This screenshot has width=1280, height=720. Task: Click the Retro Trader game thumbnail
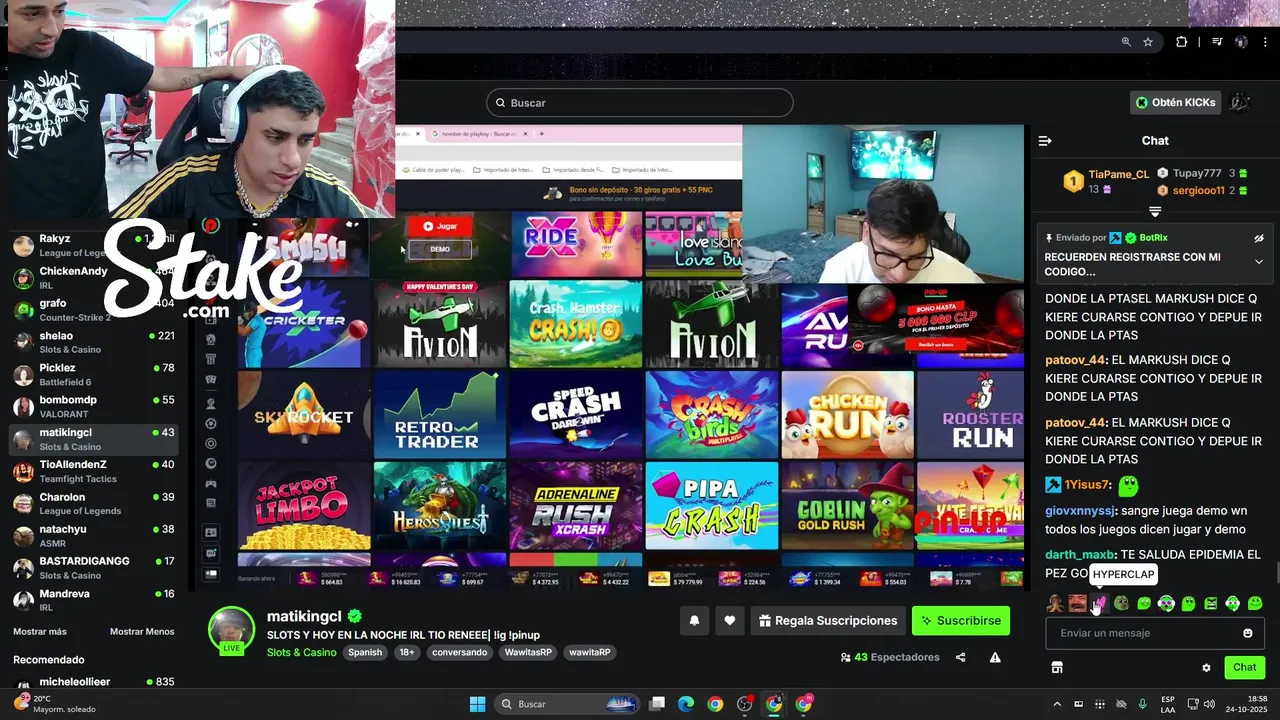coord(439,415)
